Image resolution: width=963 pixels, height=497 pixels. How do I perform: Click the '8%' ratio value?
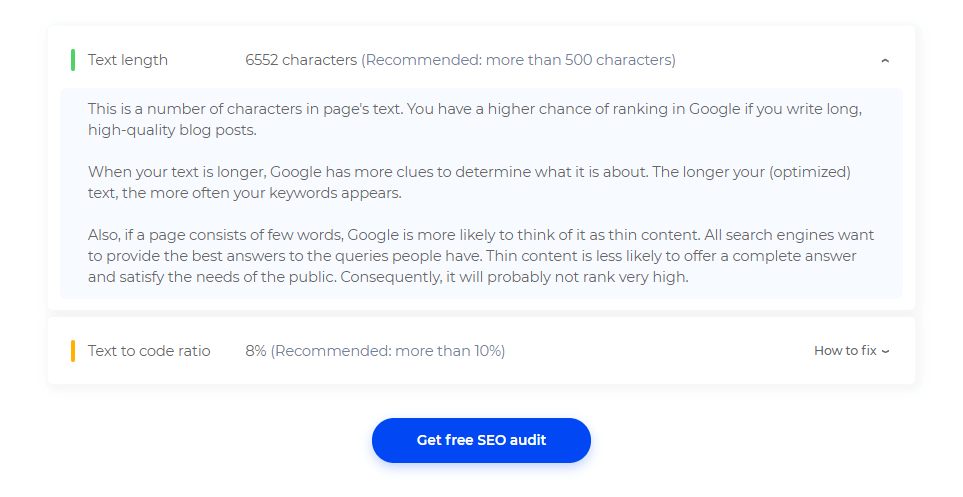click(x=255, y=351)
